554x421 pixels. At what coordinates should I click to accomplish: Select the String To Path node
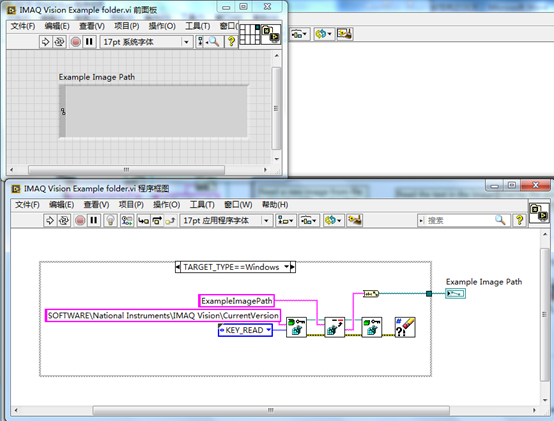tap(371, 293)
